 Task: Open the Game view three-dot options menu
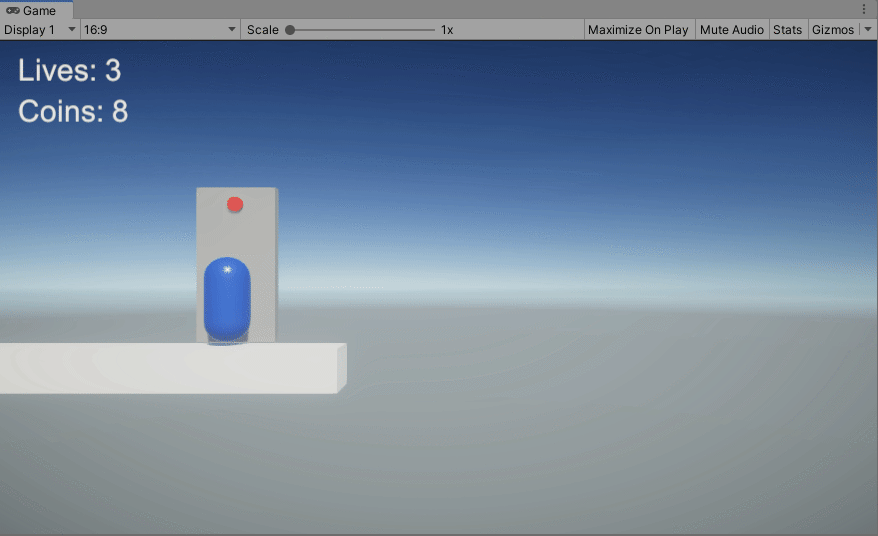(864, 9)
